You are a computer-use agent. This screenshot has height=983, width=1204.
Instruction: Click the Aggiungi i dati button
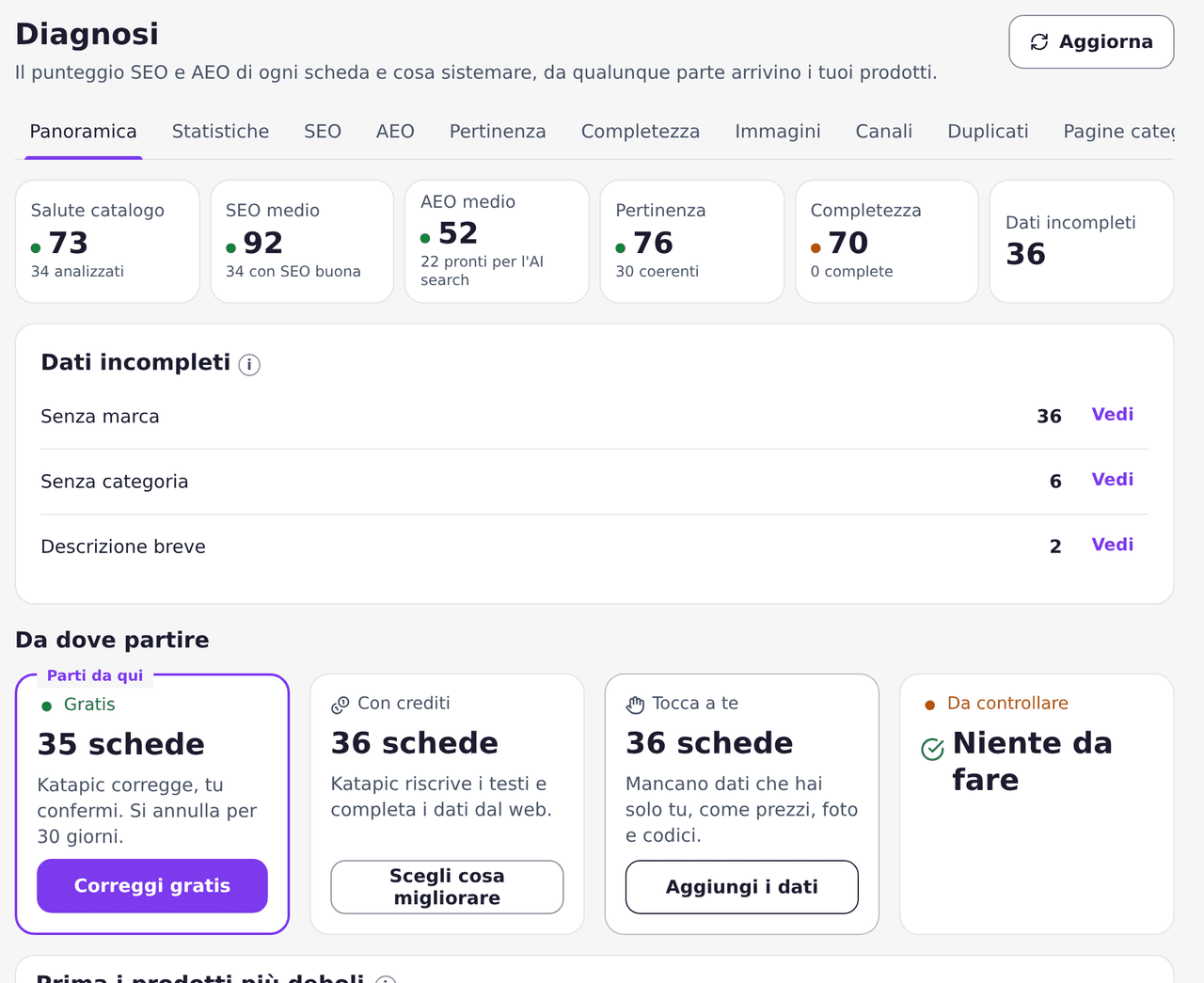point(742,887)
